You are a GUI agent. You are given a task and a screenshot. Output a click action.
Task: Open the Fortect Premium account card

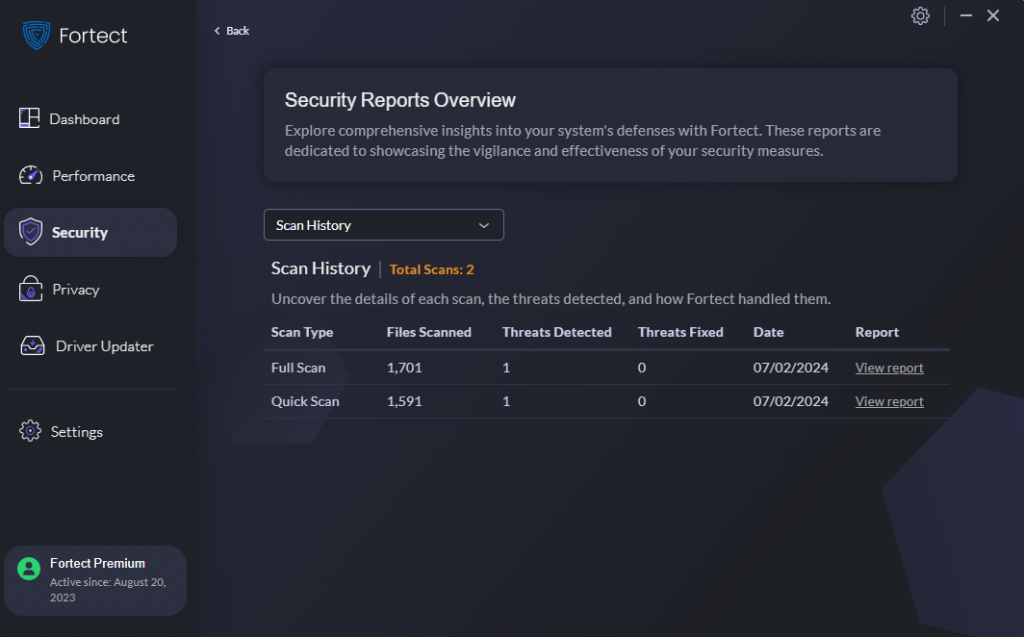[95, 580]
